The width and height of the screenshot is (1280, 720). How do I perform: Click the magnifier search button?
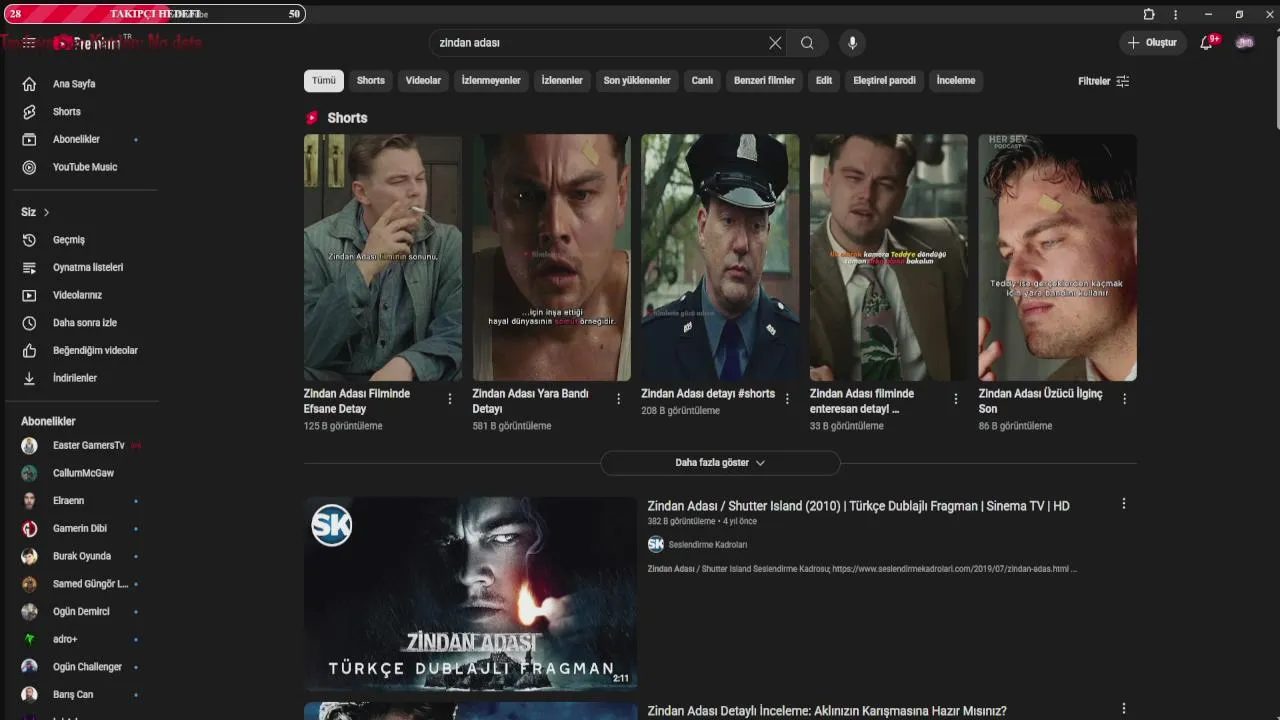[x=807, y=43]
